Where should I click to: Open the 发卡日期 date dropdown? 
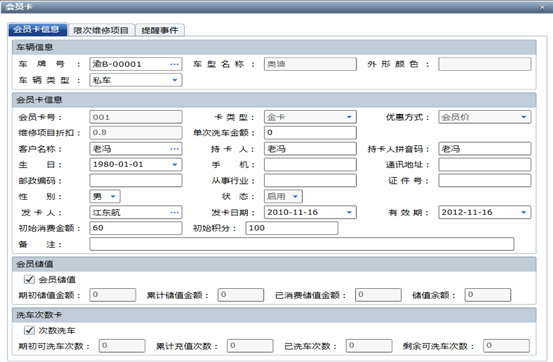349,212
